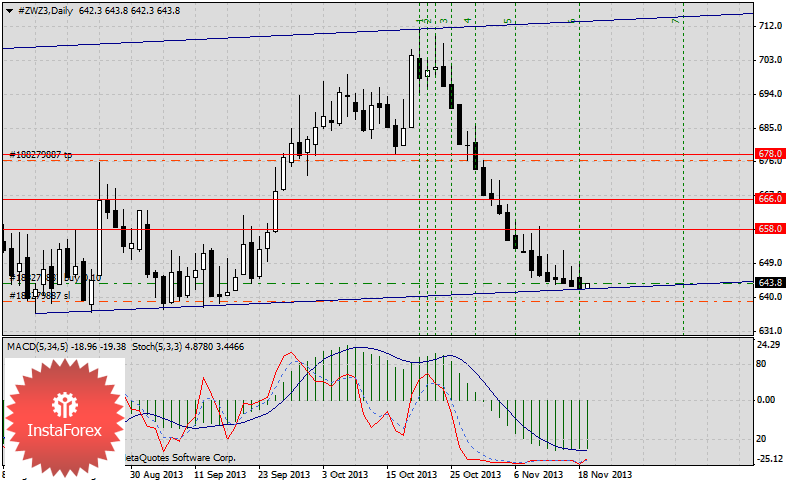Select the stop loss sl order label
The width and height of the screenshot is (793, 483).
(x=40, y=296)
